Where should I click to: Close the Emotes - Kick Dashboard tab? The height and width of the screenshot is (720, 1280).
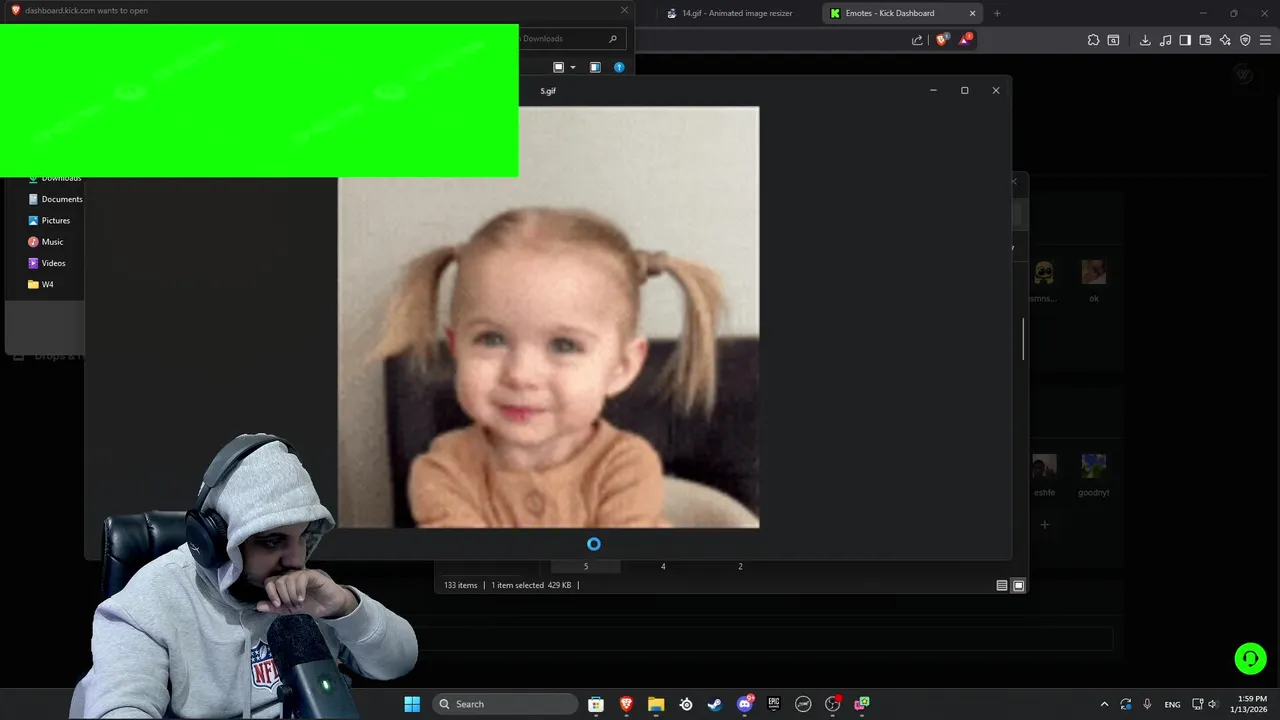[x=972, y=13]
